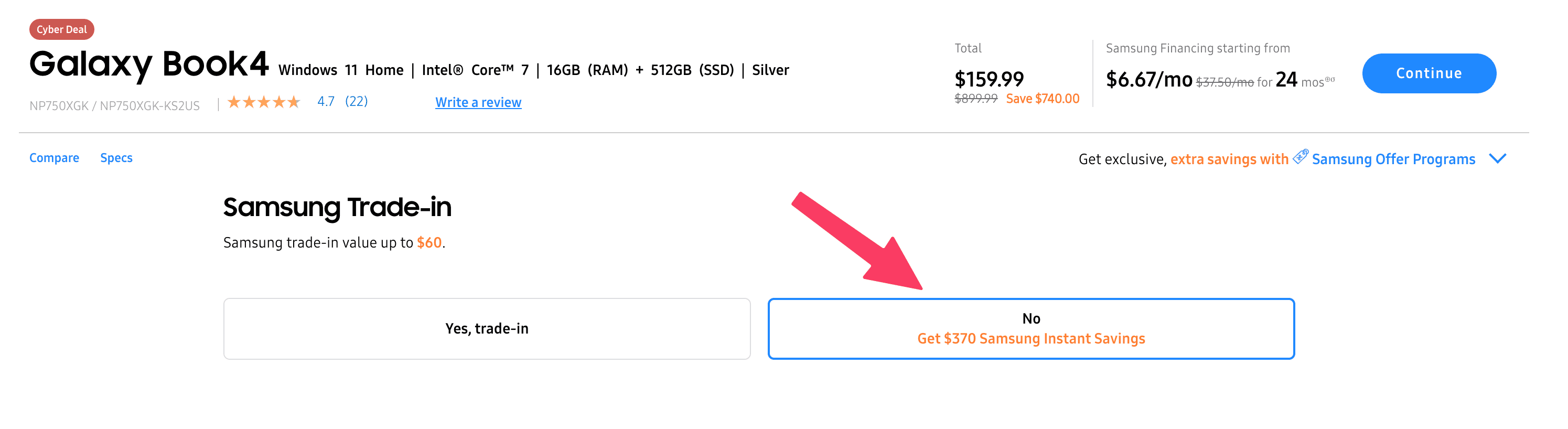The width and height of the screenshot is (1568, 429).
Task: Click the footnote superscript after 24 mos
Action: (1330, 79)
